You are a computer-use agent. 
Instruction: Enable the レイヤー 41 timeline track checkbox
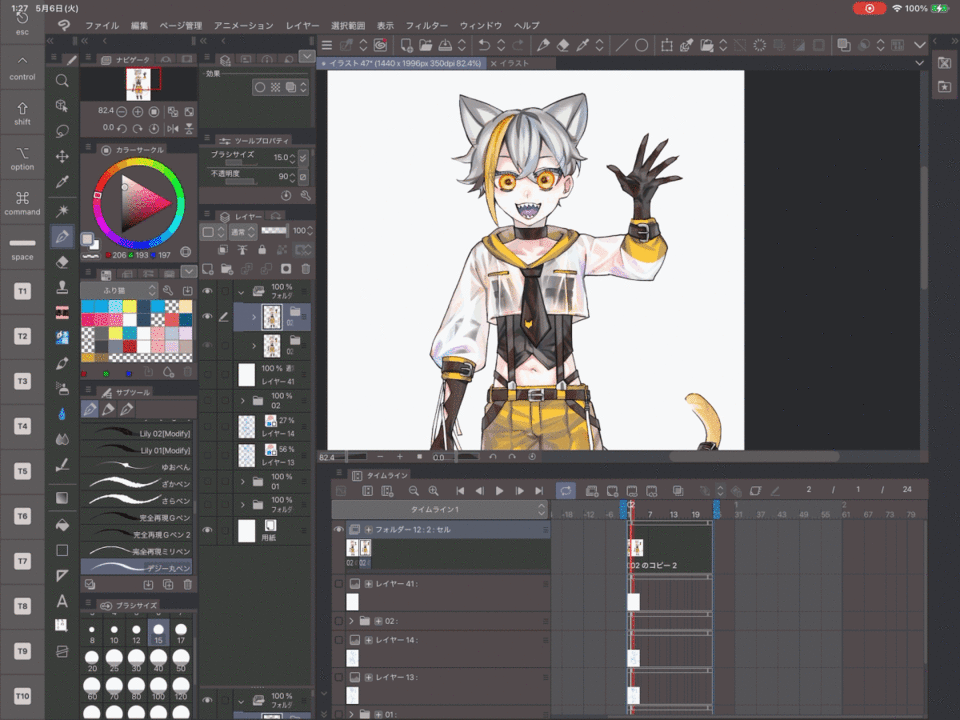(339, 583)
